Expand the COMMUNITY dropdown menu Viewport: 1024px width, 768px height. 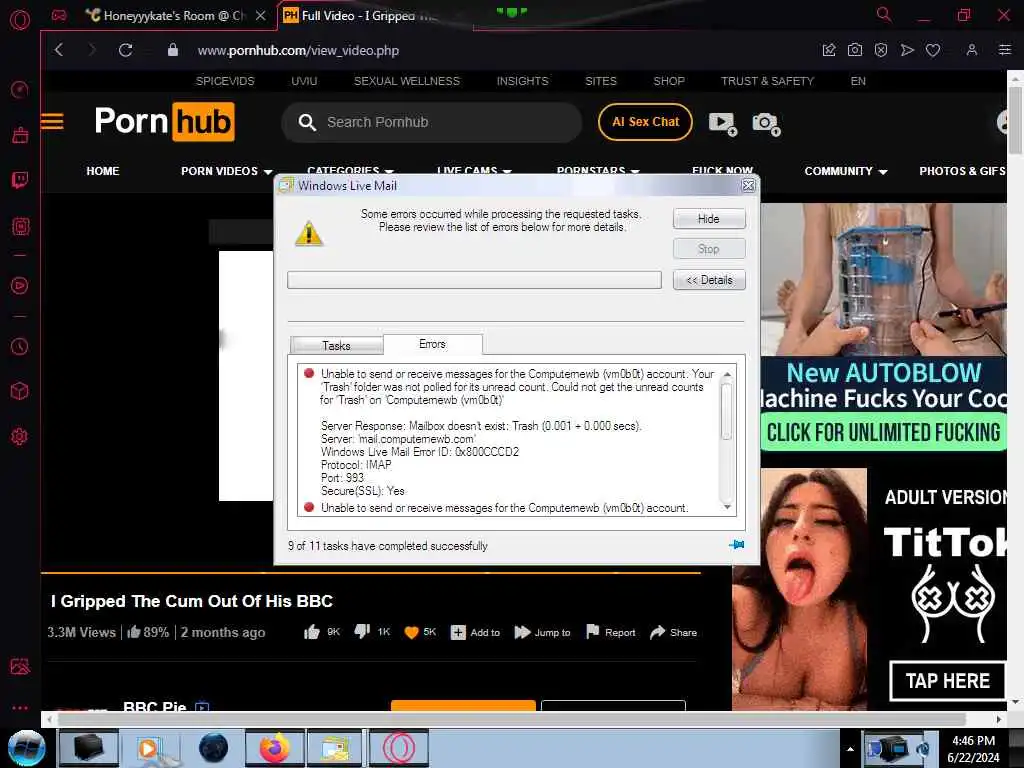846,171
